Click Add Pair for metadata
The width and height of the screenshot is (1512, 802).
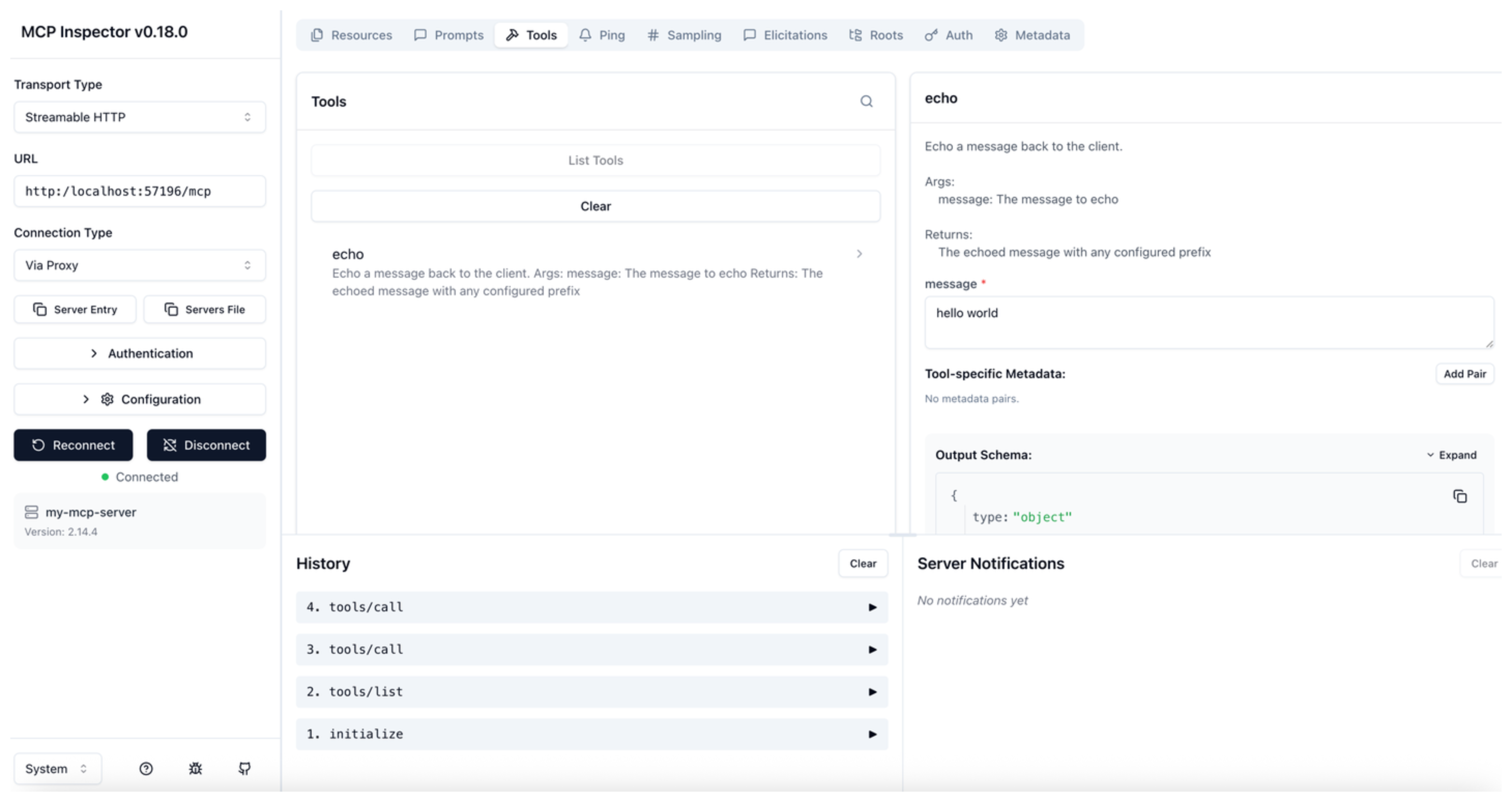click(1464, 374)
